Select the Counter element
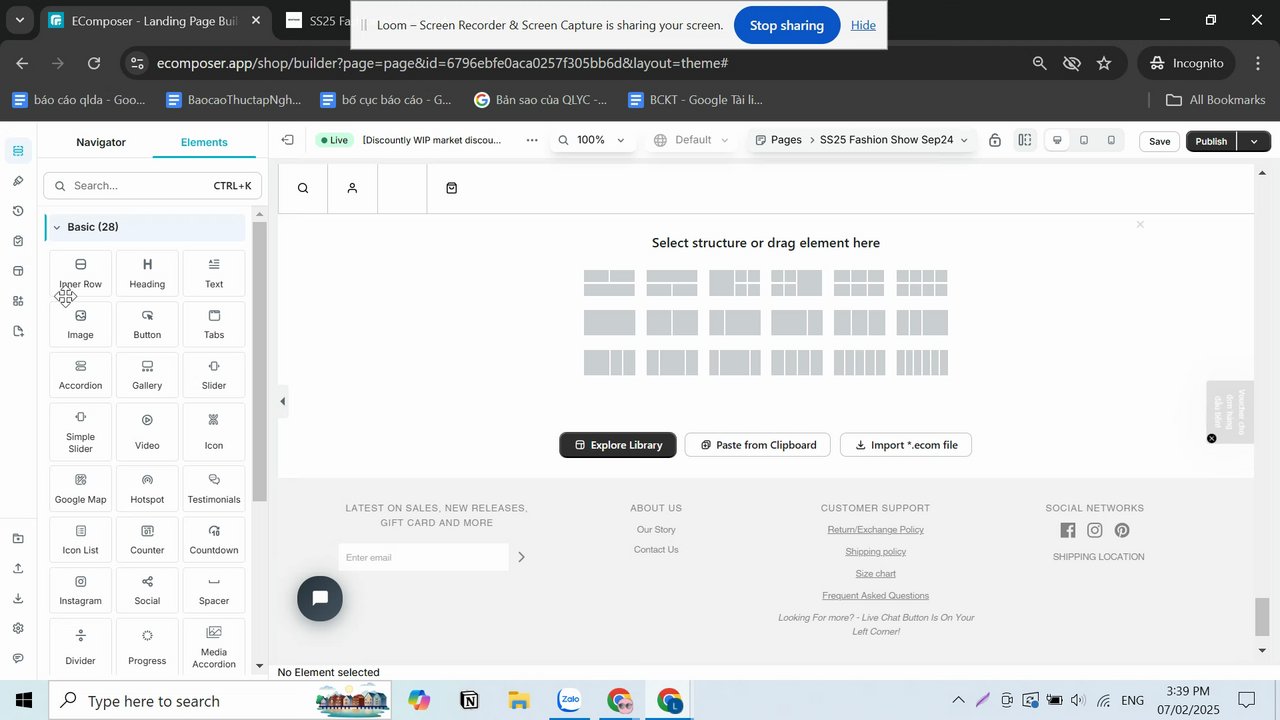 [147, 539]
